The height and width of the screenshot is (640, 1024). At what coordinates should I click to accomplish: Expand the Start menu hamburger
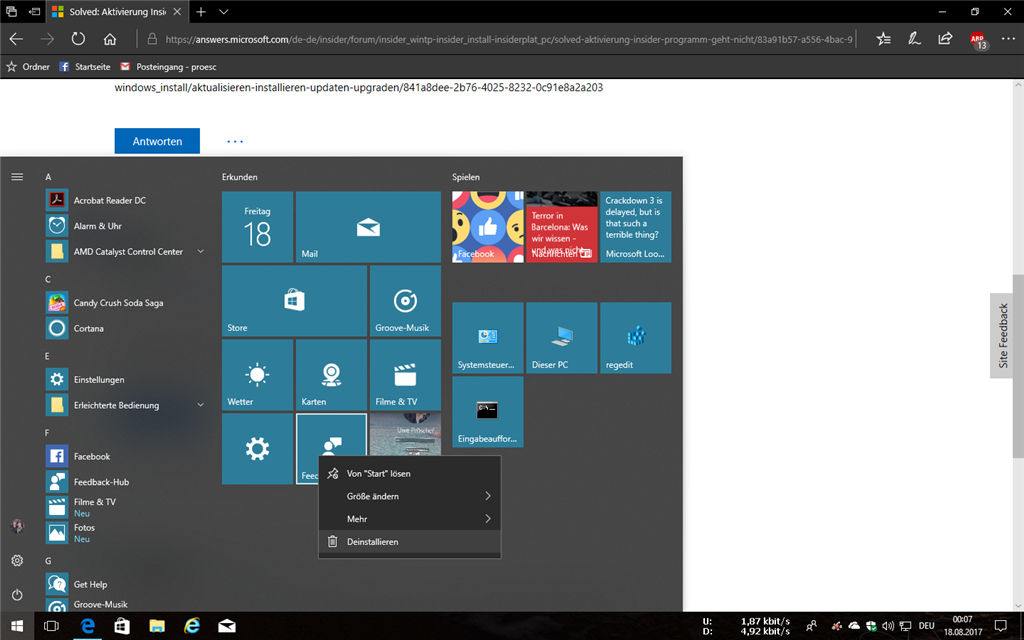point(18,177)
